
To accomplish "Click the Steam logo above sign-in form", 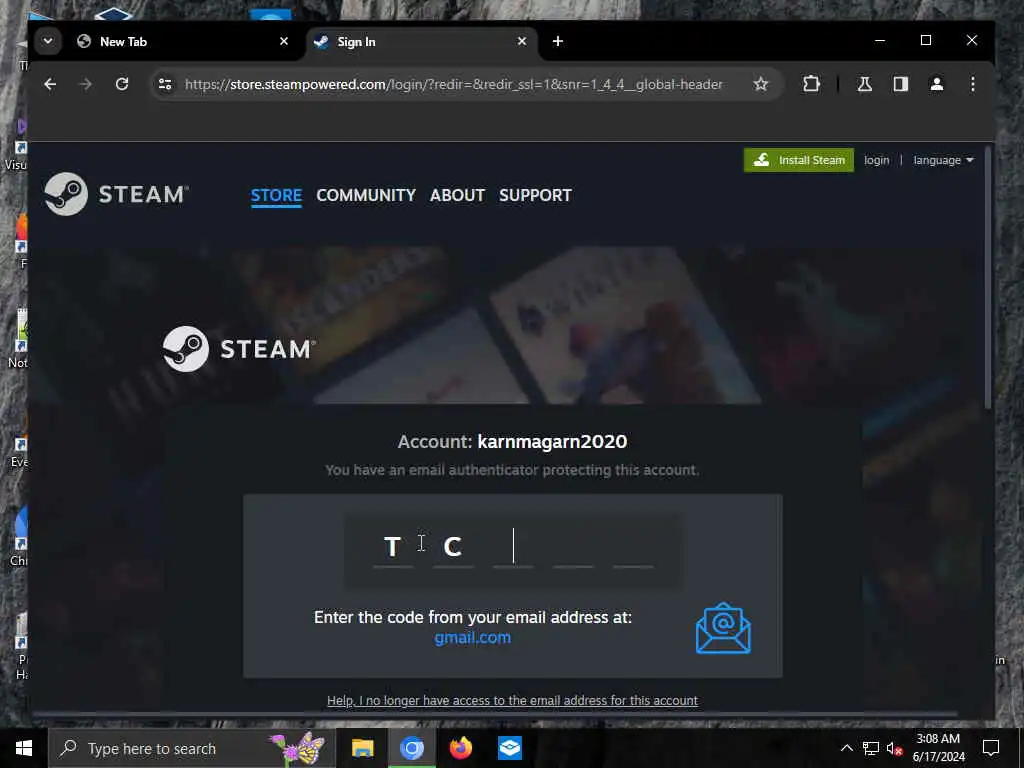I will (239, 349).
